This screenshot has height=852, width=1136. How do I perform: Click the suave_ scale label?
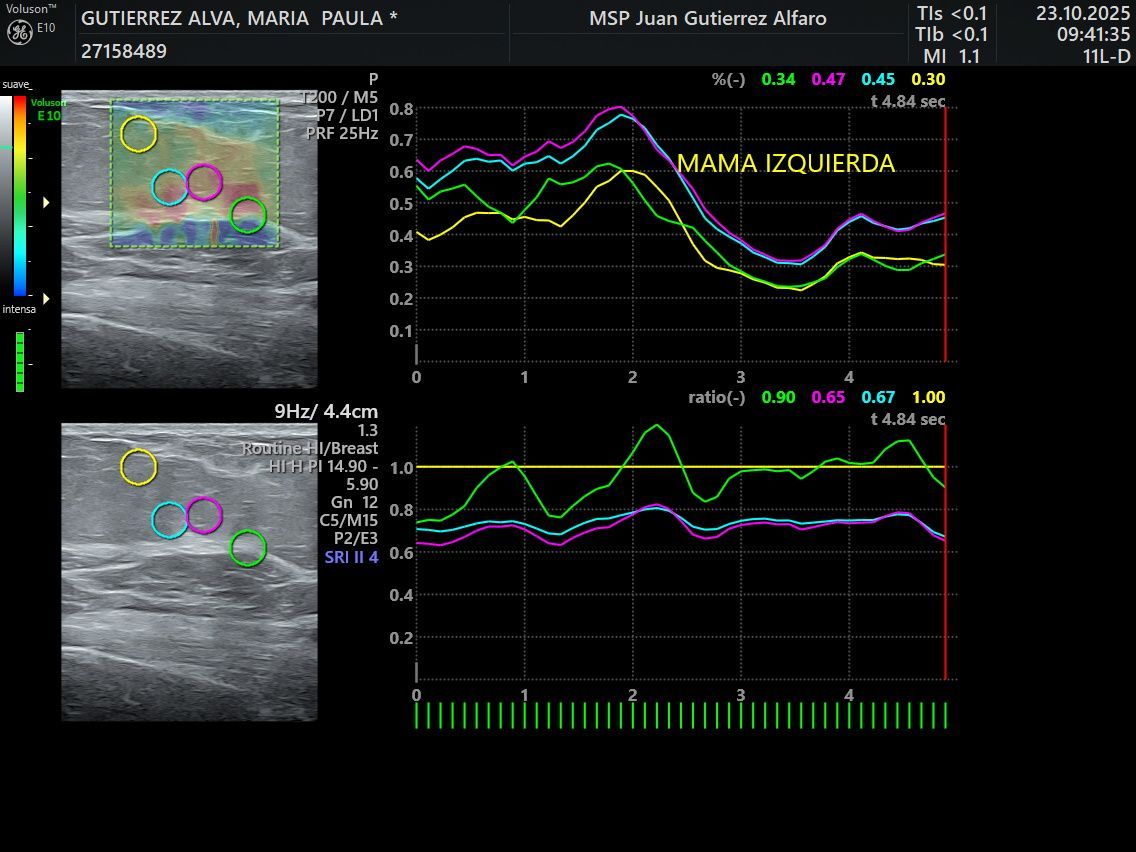click(17, 85)
